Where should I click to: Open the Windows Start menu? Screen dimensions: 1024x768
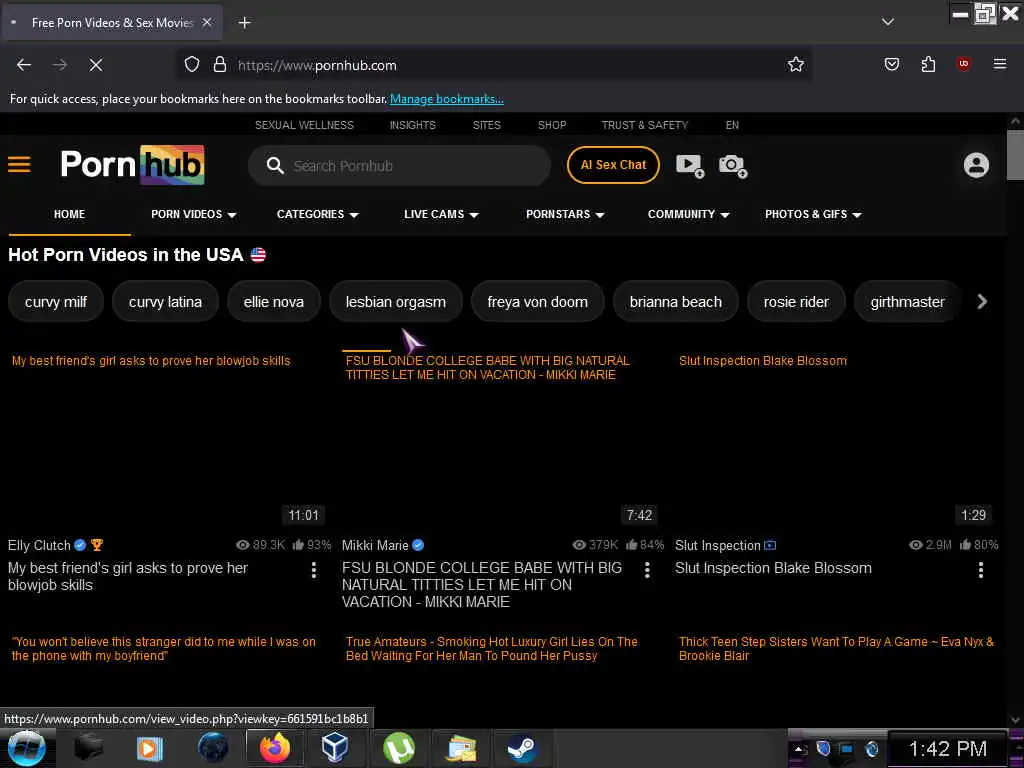(26, 748)
